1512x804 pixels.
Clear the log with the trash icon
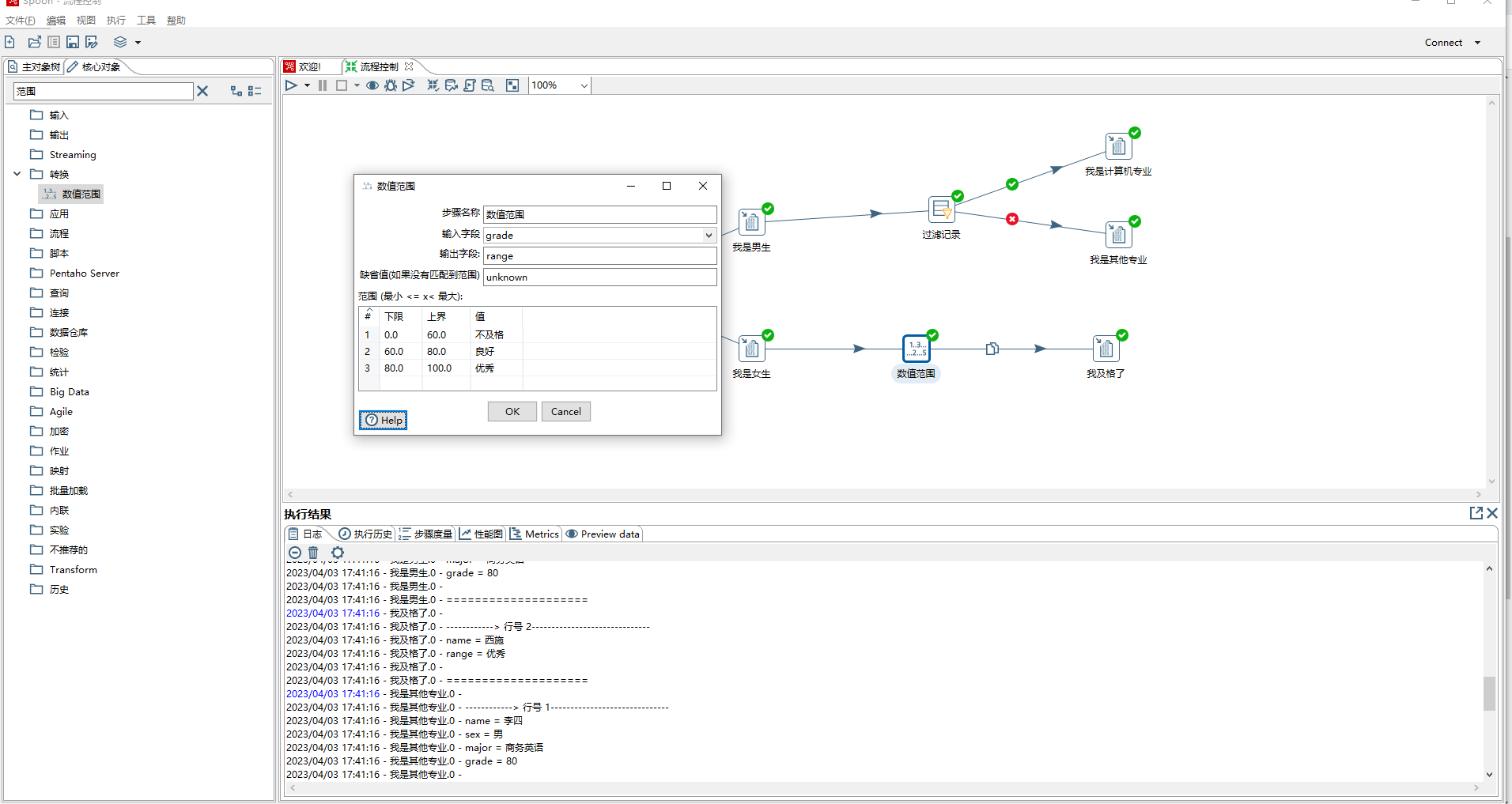tap(313, 553)
